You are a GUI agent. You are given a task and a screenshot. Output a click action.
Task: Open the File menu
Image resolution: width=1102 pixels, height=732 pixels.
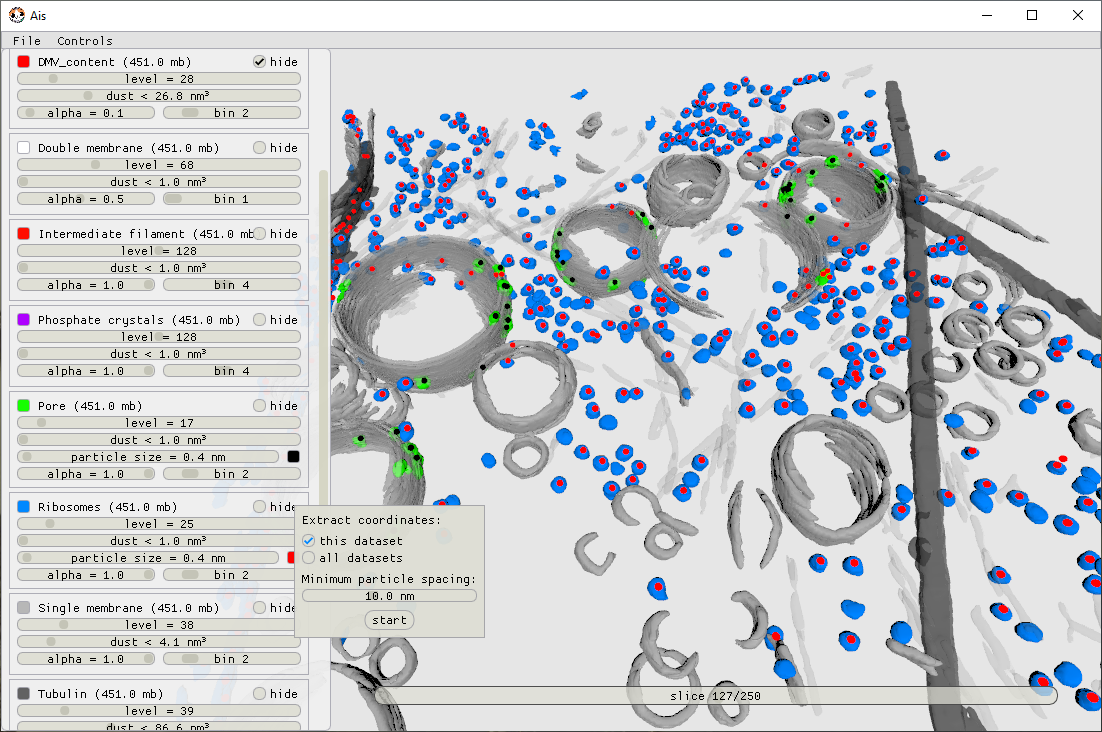(x=27, y=41)
